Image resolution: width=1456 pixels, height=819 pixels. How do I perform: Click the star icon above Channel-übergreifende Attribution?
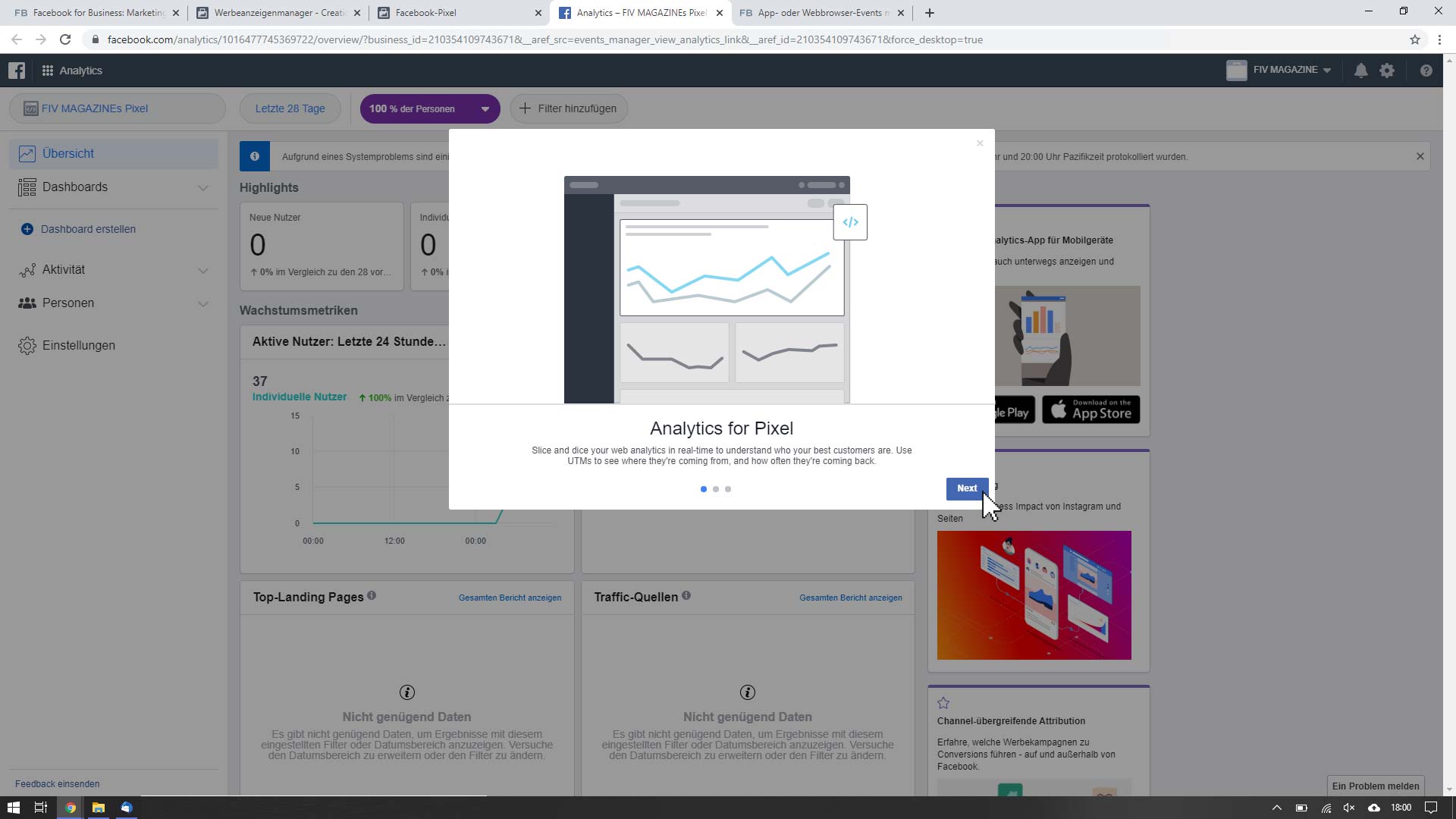click(943, 703)
